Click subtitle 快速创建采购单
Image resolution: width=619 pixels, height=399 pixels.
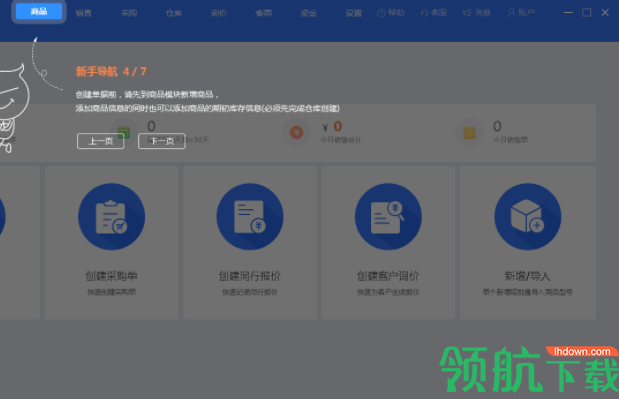(111, 292)
